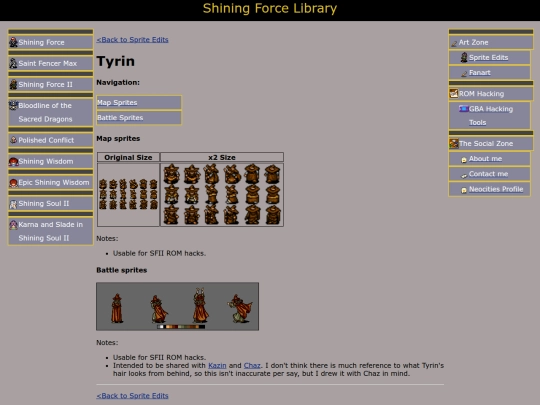Click the x2 Size map sprite sheet
Screen dimensions: 540x405
pyautogui.click(x=222, y=195)
